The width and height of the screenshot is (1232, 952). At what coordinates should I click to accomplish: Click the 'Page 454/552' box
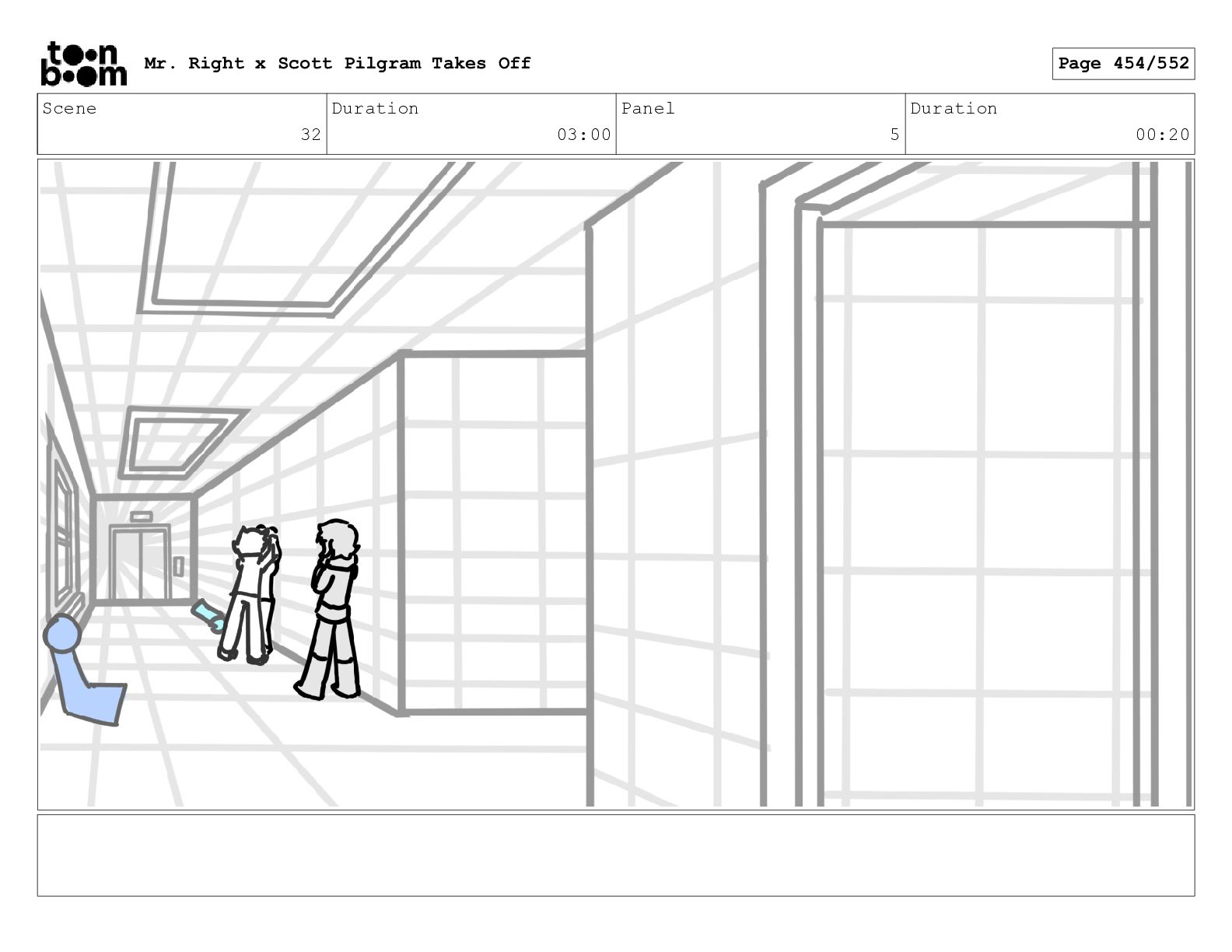pos(1123,64)
